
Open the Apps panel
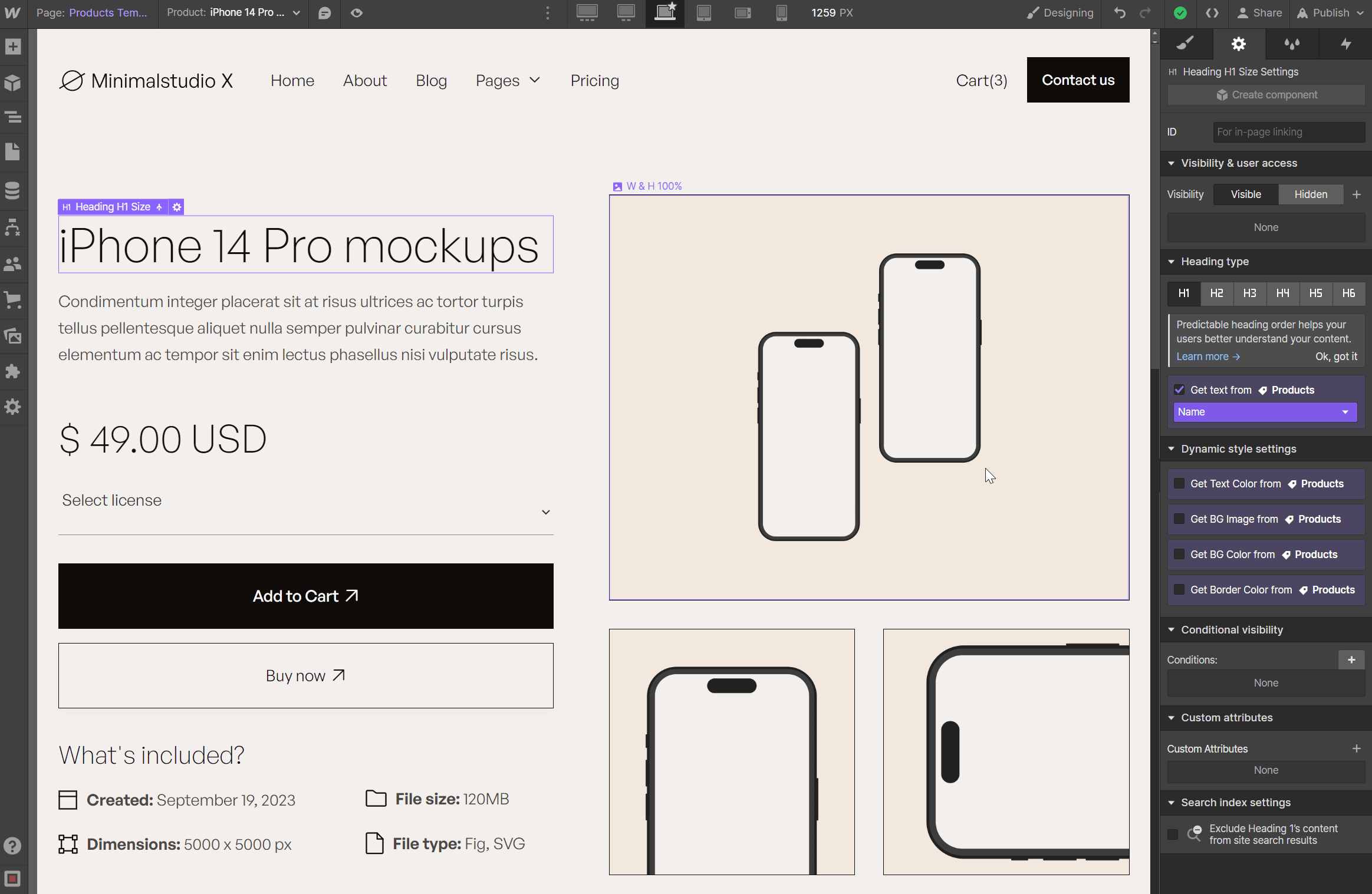(x=12, y=371)
